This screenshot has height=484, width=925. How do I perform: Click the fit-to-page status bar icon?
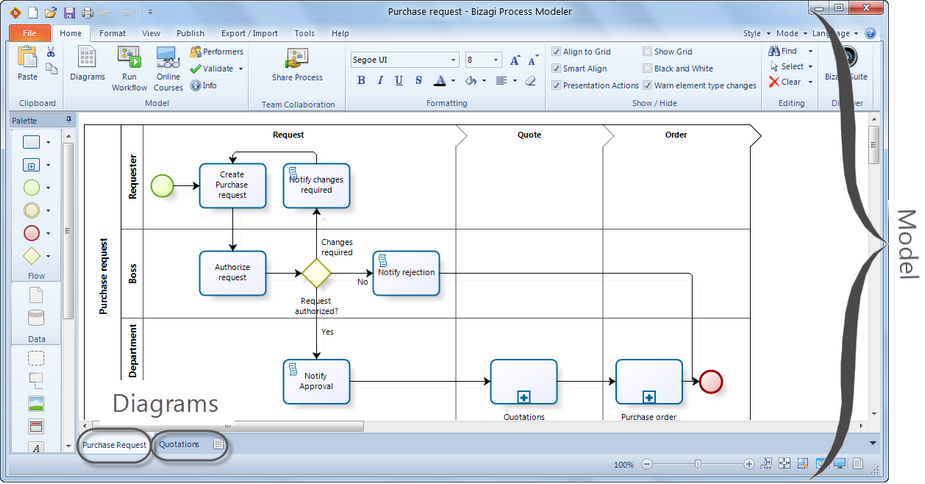click(785, 464)
